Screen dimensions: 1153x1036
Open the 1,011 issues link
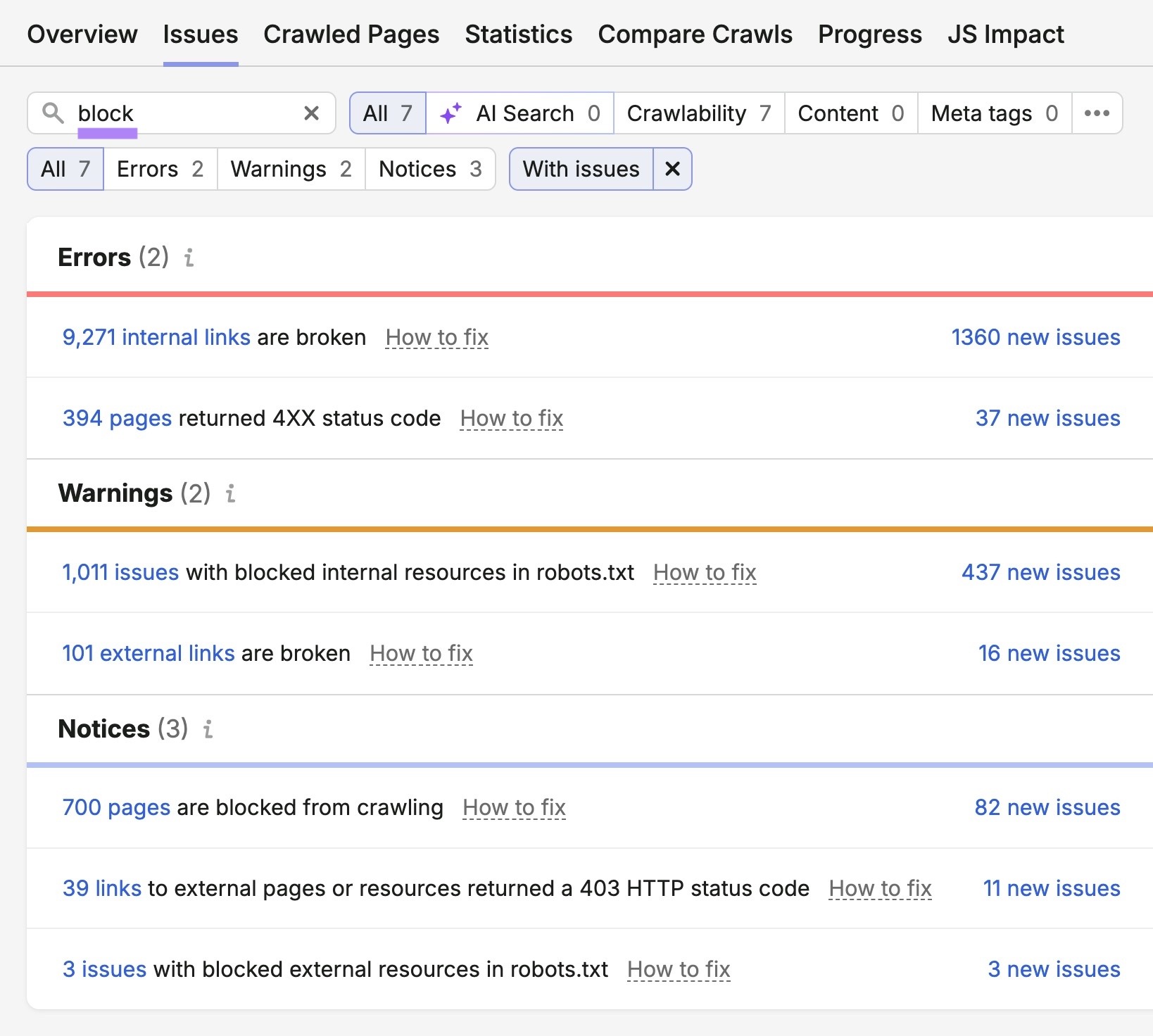tap(120, 572)
